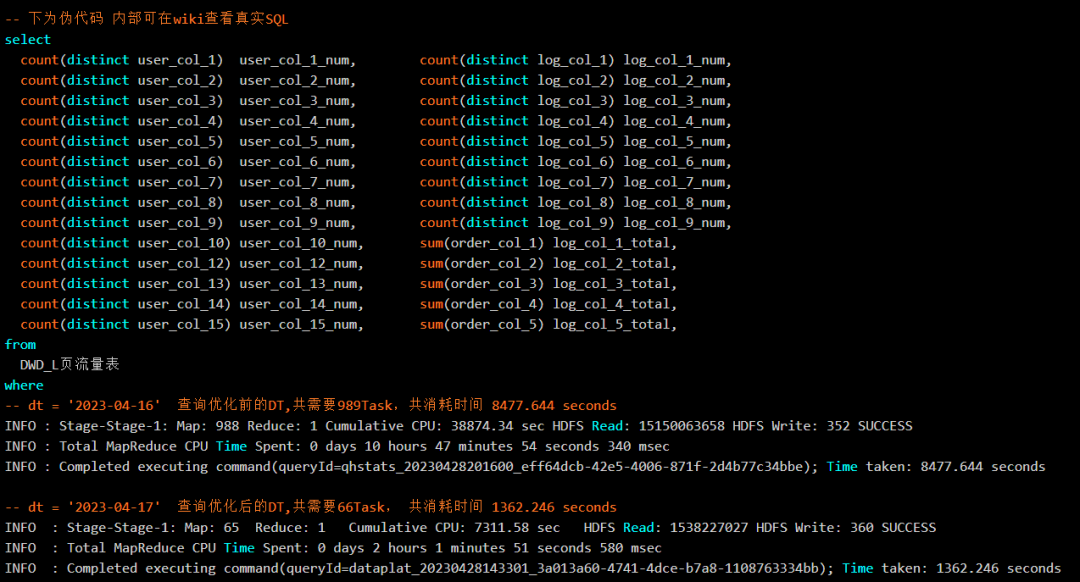Screen dimensions: 1080x582
Task: Click the HDFS Read value "1538227027"
Action: (709, 528)
